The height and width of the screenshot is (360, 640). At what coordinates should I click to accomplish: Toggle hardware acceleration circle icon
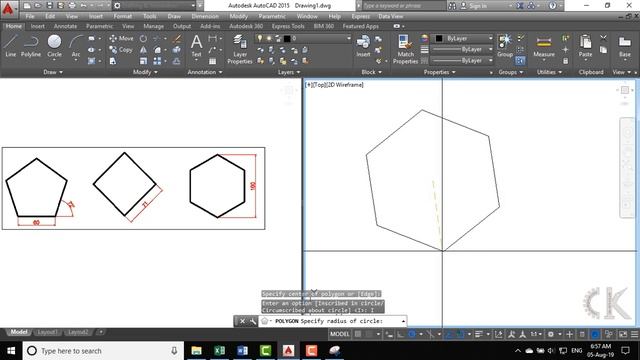pos(595,334)
